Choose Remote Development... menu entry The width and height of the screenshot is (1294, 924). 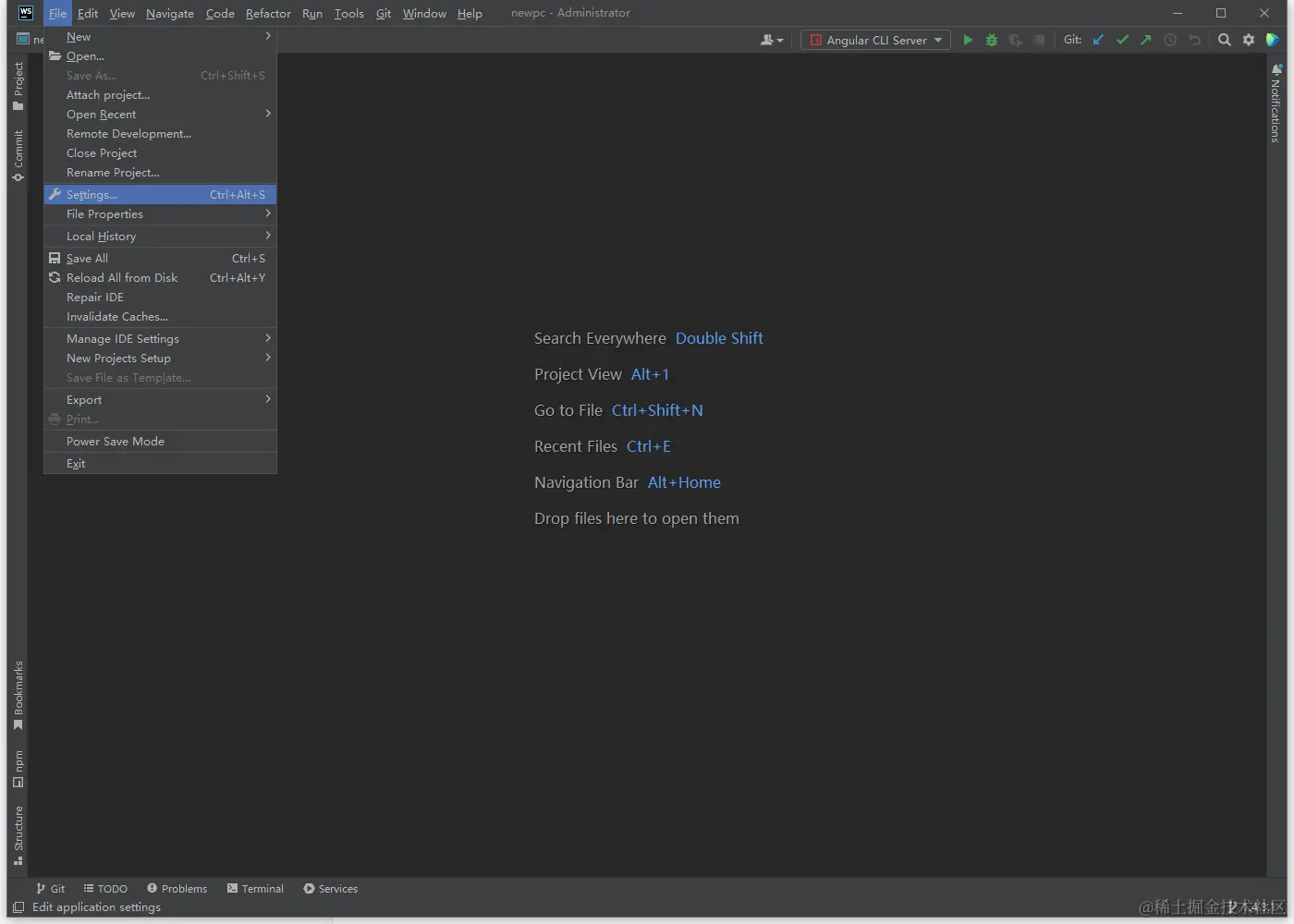pyautogui.click(x=160, y=134)
